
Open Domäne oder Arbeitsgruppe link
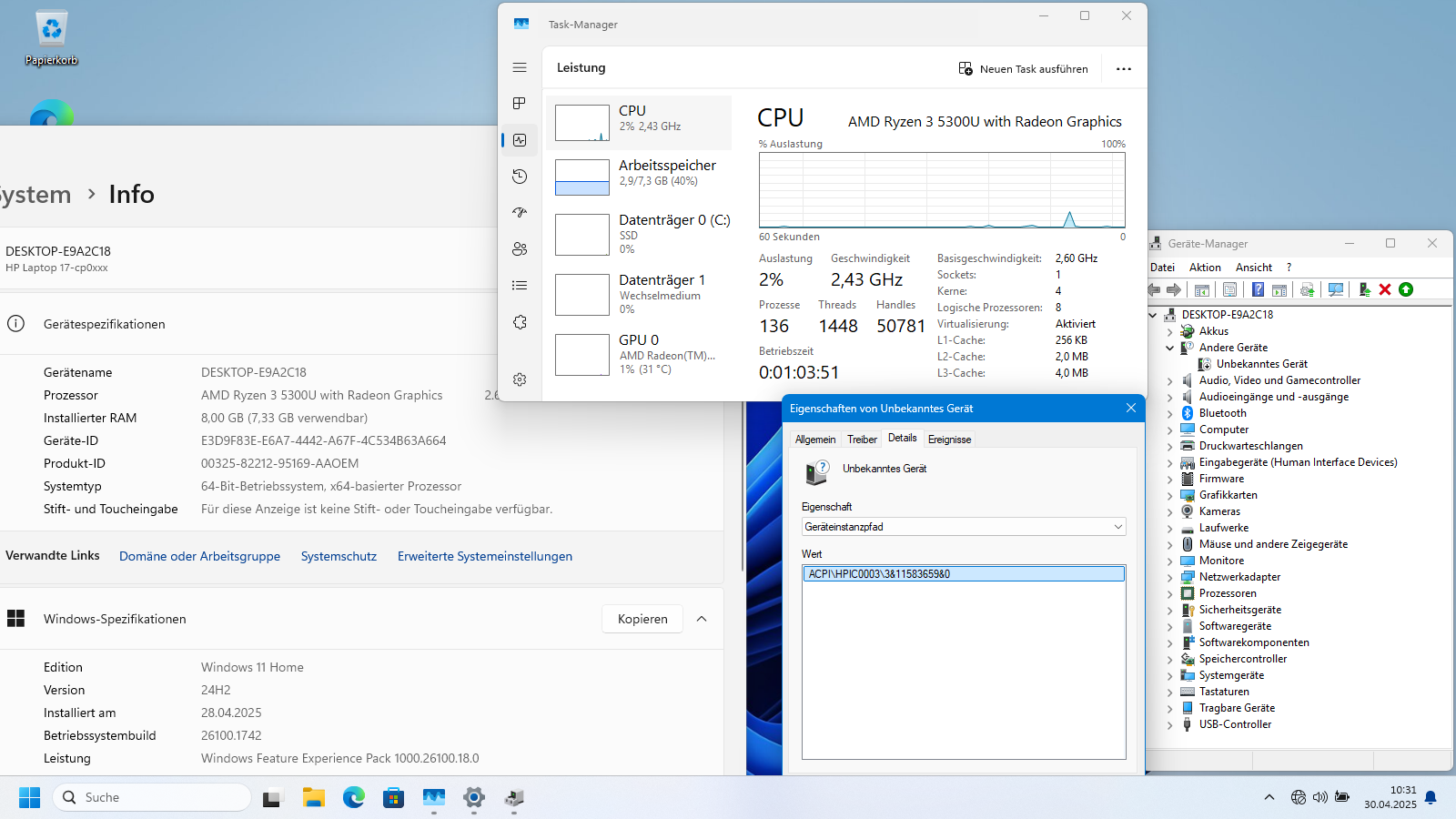199,556
